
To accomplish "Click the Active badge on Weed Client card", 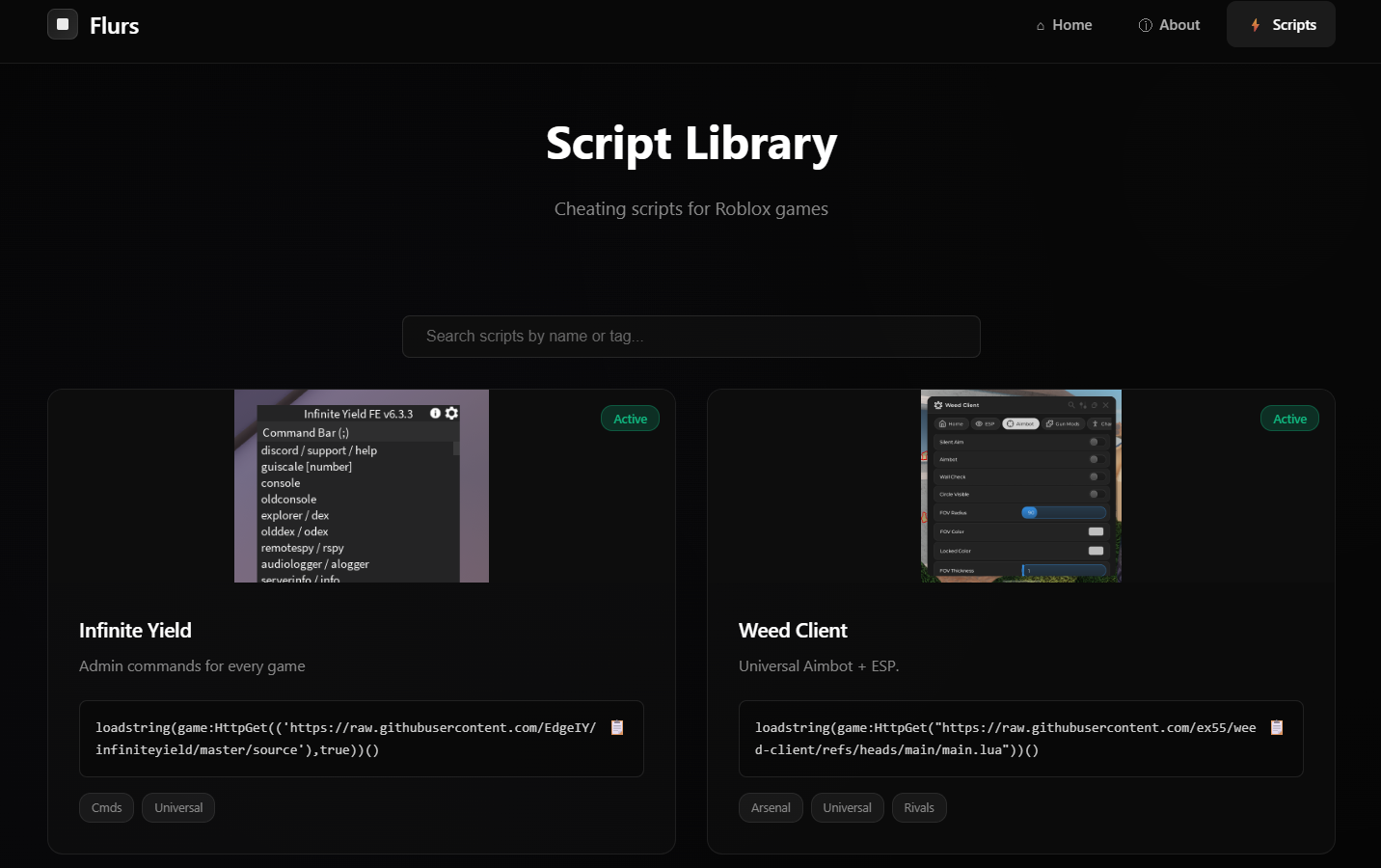I will click(x=1289, y=418).
